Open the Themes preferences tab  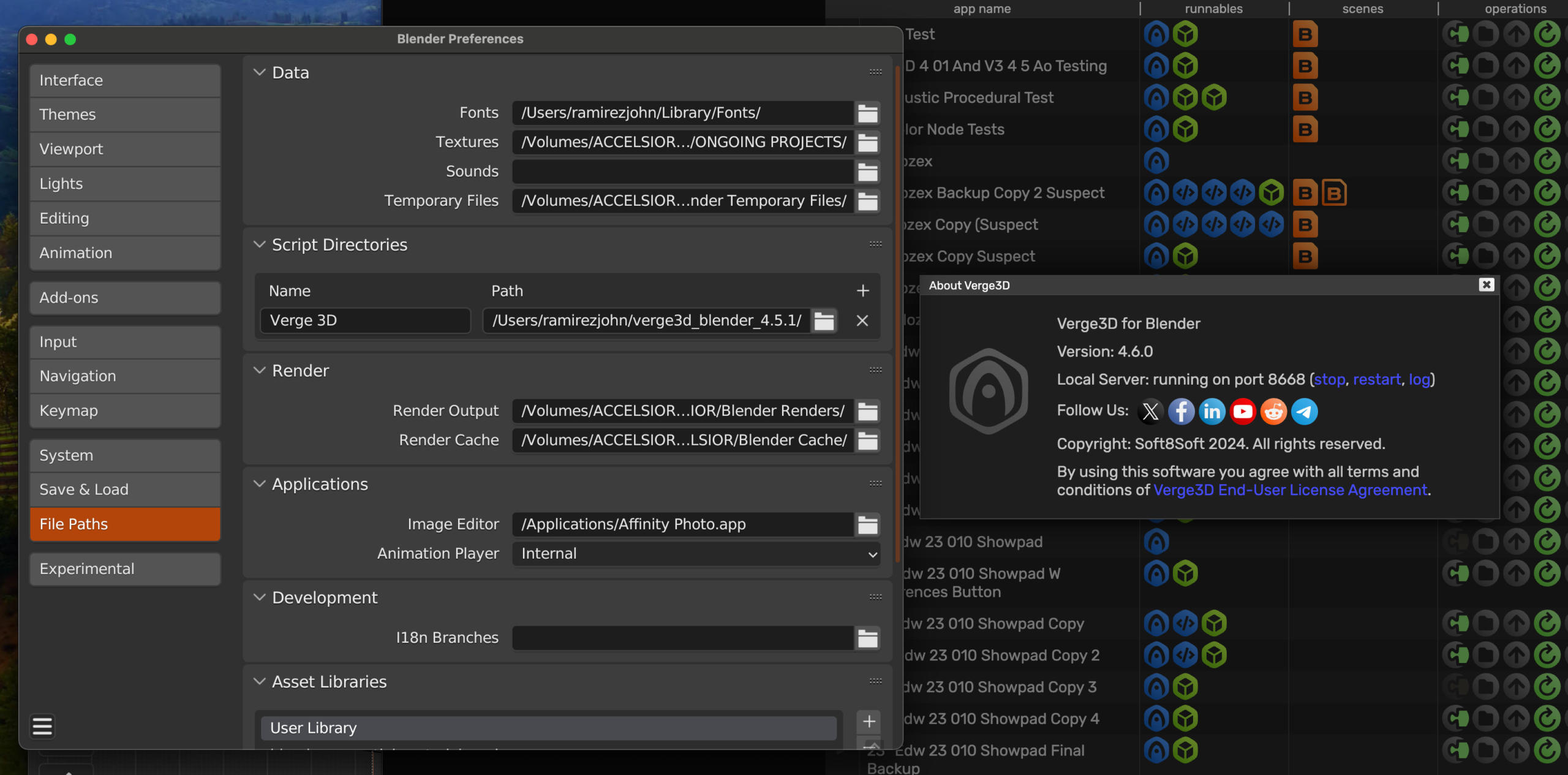[x=125, y=115]
